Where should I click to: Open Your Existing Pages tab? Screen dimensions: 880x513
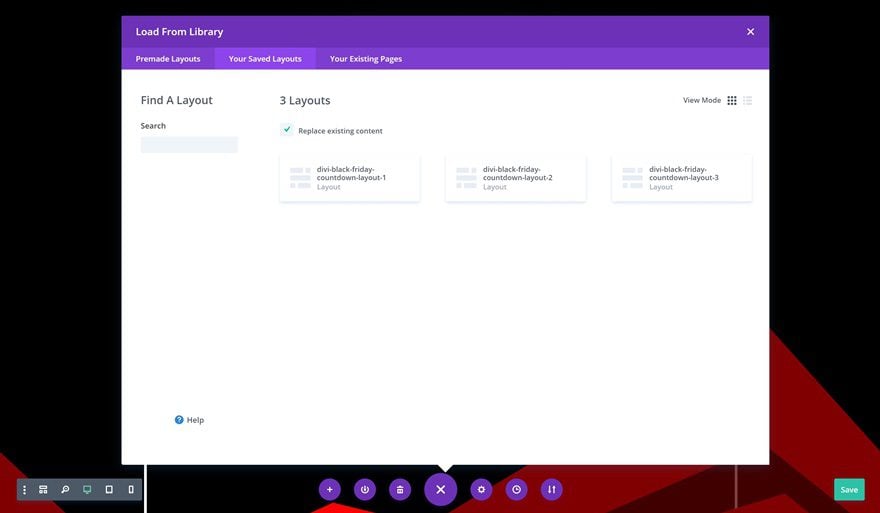click(x=366, y=59)
